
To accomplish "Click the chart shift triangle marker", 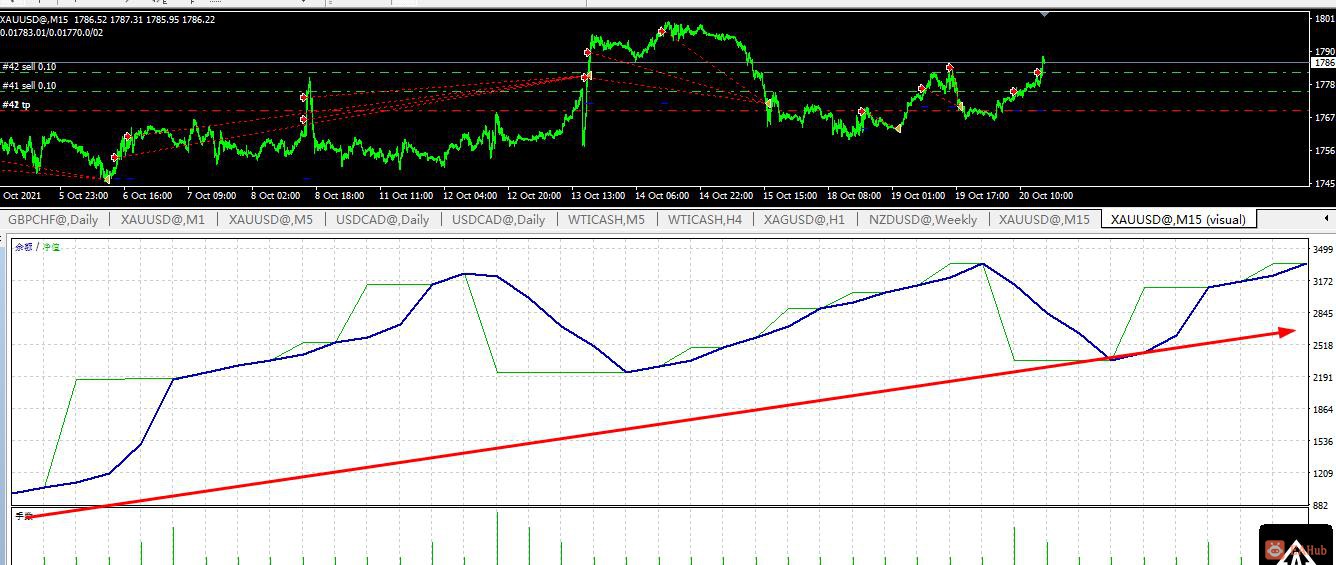I will [1044, 15].
